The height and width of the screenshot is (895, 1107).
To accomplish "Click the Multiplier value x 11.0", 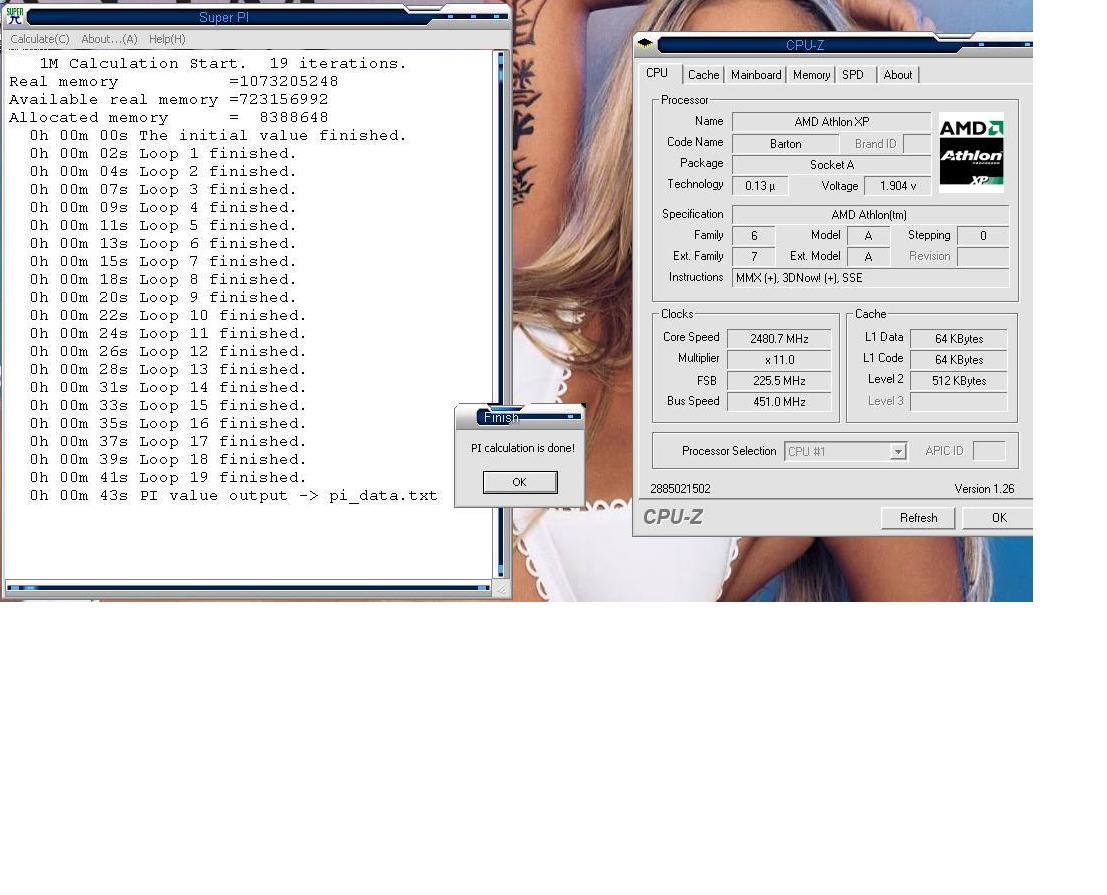I will [779, 360].
